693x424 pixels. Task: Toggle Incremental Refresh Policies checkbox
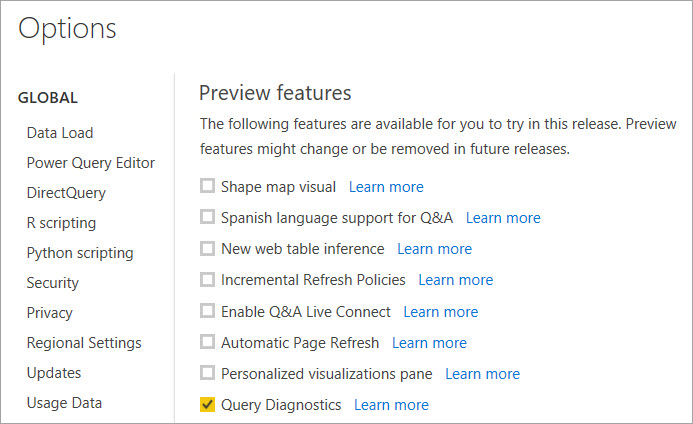(x=207, y=280)
